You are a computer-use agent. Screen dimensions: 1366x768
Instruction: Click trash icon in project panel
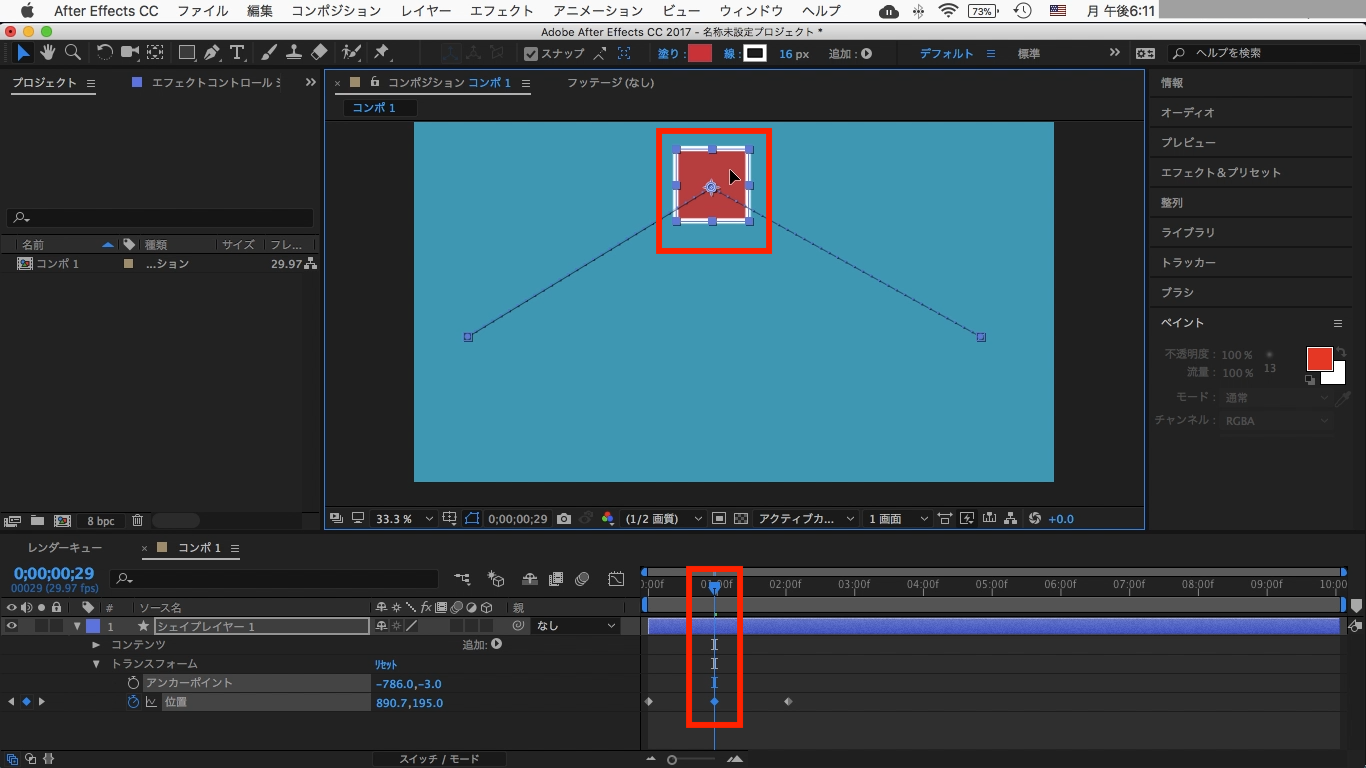138,521
